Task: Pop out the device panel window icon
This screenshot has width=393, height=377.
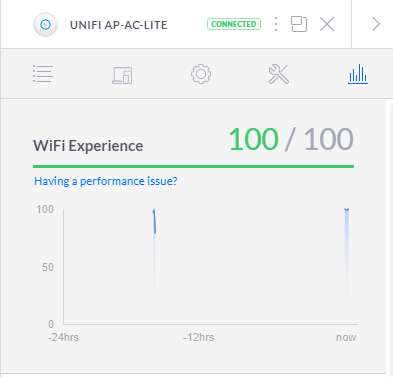Action: tap(299, 24)
